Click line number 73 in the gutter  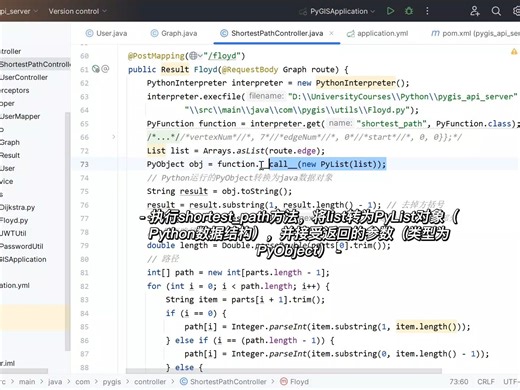click(84, 164)
